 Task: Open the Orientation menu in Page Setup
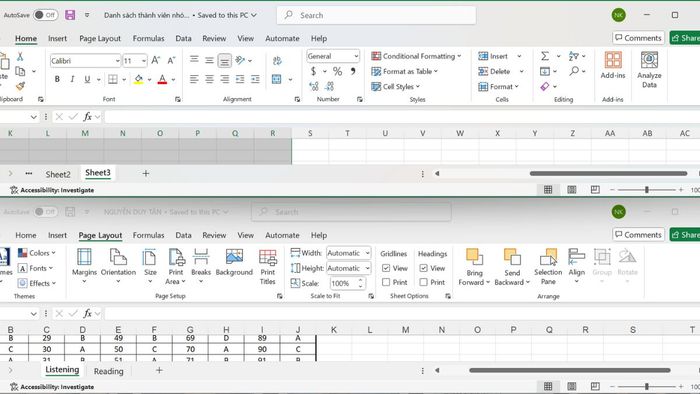tap(118, 266)
